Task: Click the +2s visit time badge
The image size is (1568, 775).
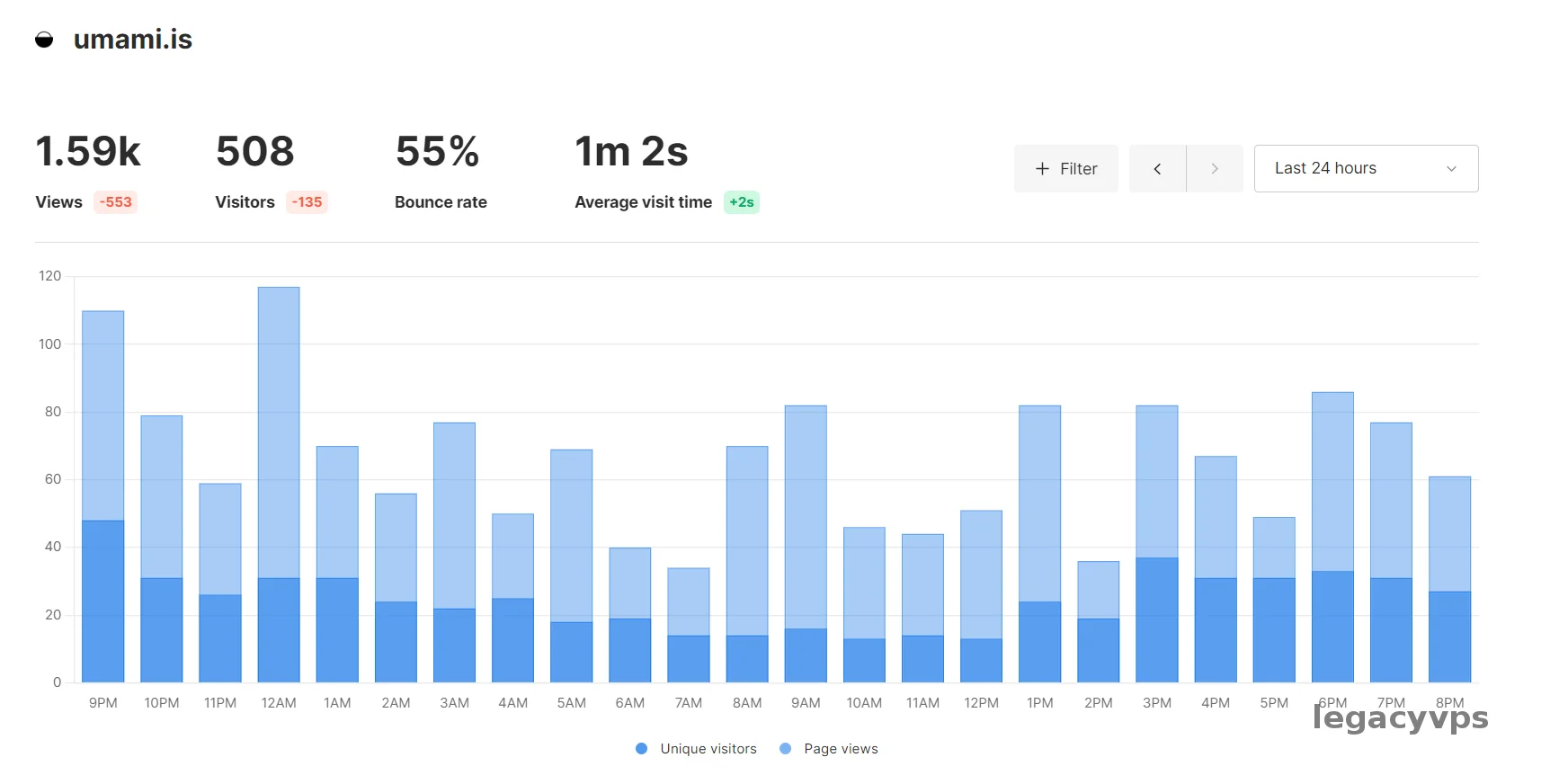Action: [x=742, y=202]
